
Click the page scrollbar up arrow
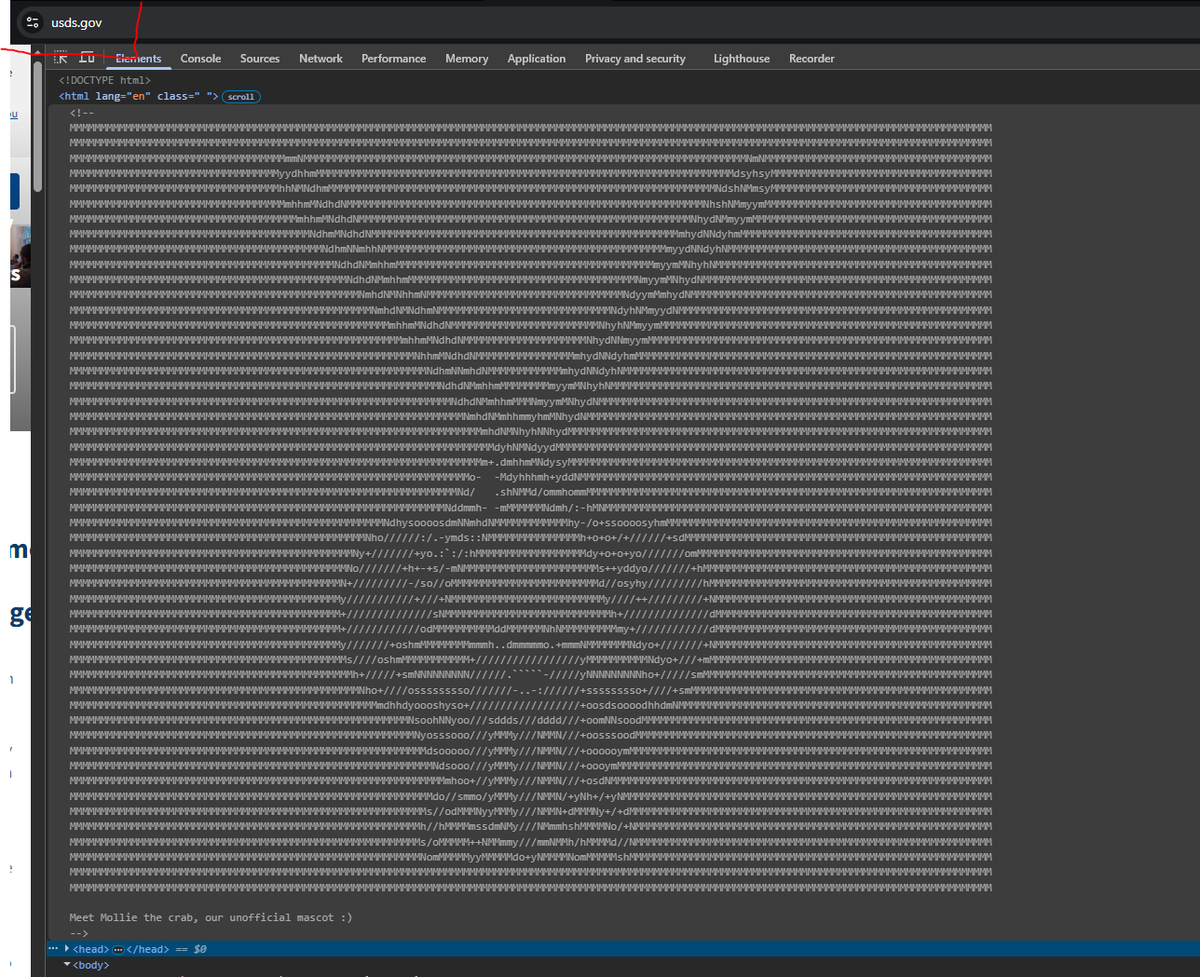[38, 52]
